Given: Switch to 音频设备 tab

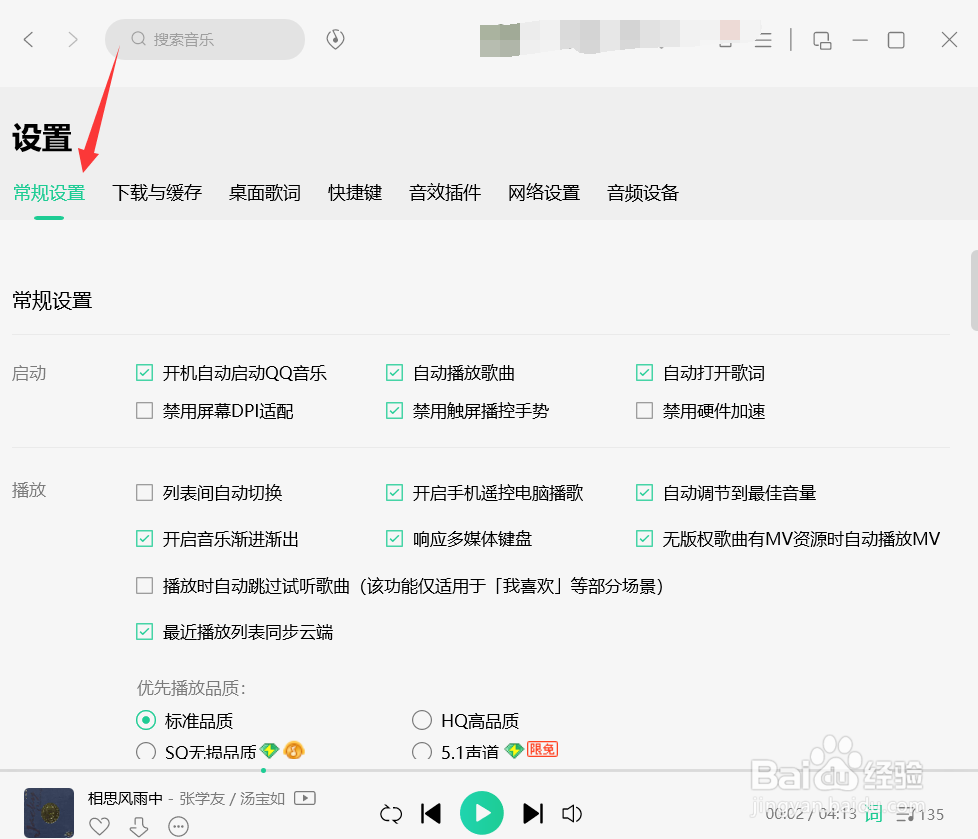Looking at the screenshot, I should (x=642, y=193).
